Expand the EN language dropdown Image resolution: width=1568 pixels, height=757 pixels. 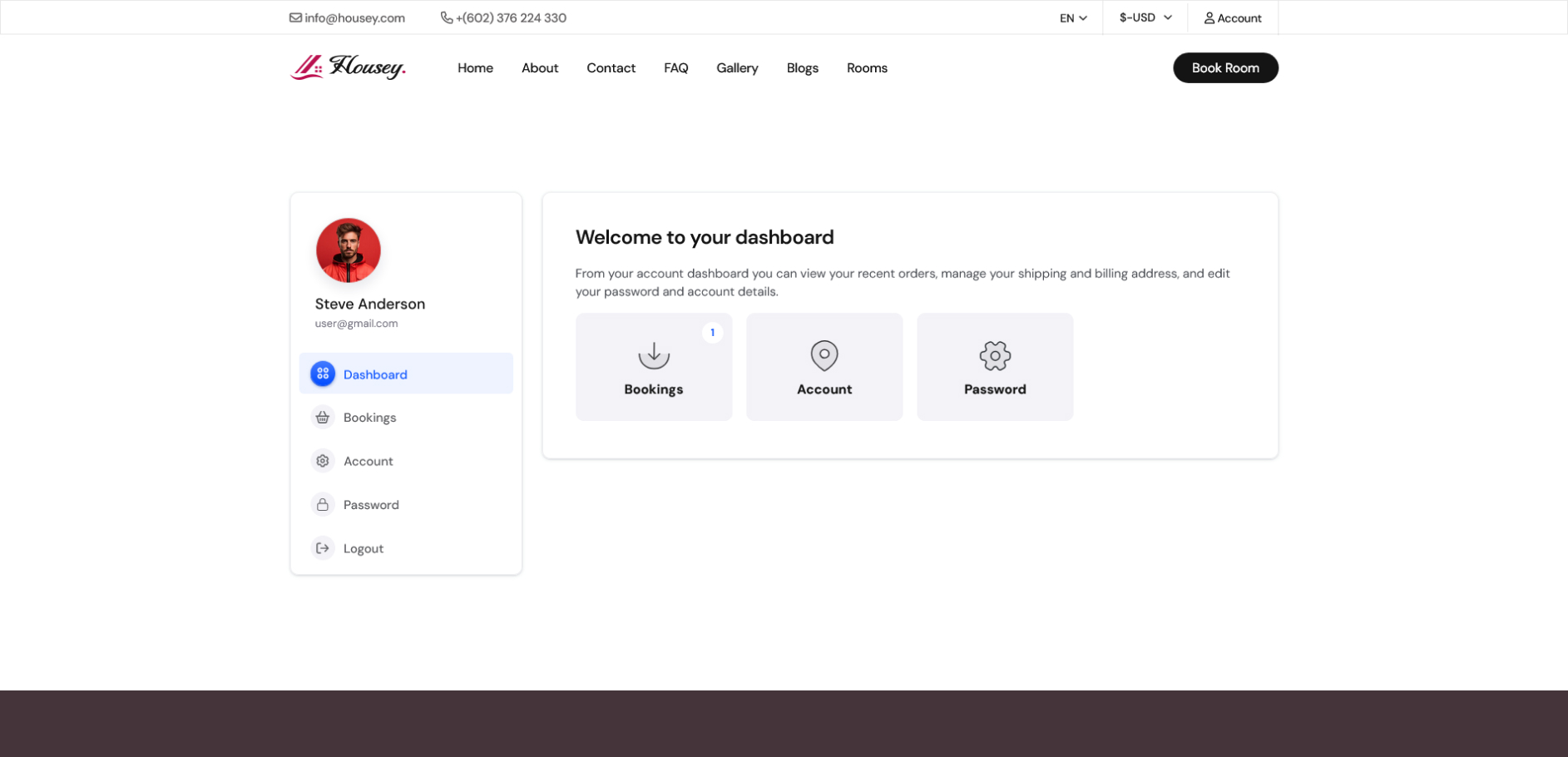coord(1073,18)
